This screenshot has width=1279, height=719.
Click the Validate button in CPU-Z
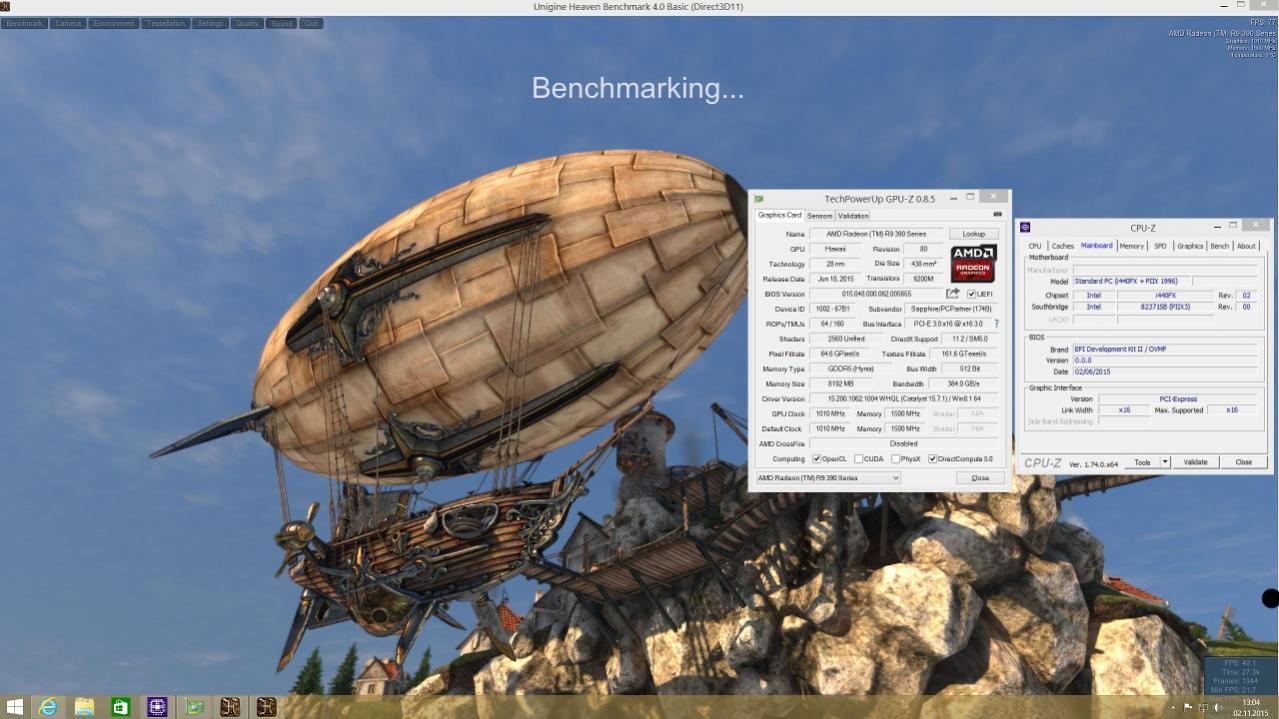(1196, 462)
